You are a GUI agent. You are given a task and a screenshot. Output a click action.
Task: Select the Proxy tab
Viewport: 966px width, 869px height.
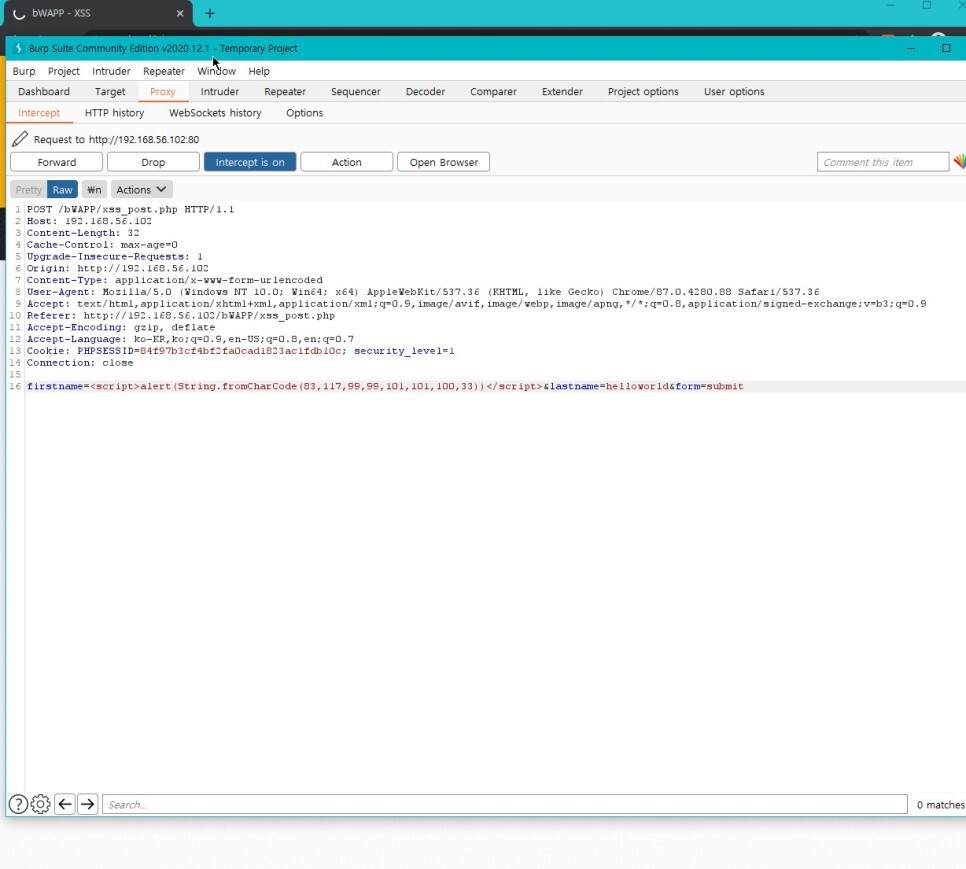point(163,91)
